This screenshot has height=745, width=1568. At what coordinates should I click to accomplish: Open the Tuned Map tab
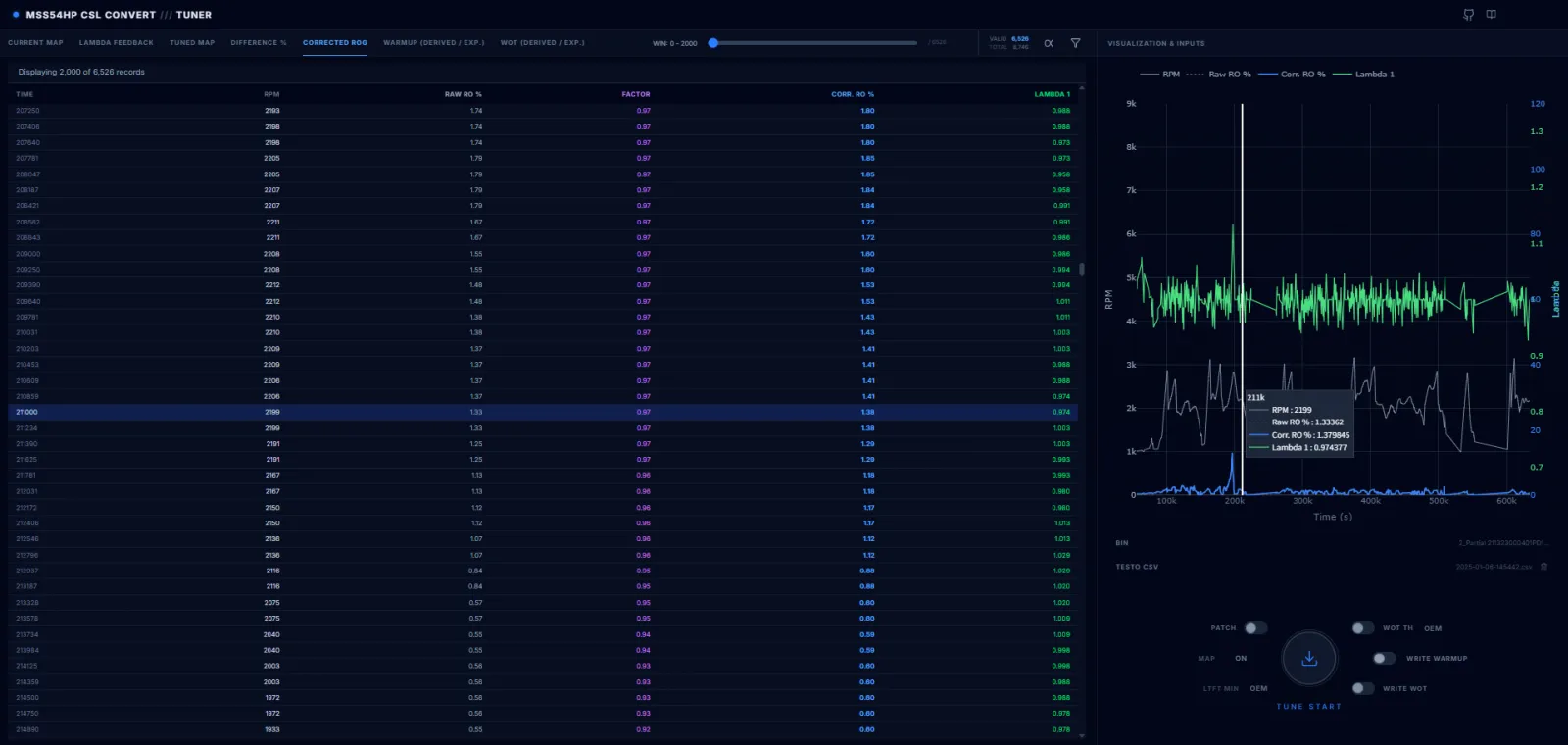192,43
